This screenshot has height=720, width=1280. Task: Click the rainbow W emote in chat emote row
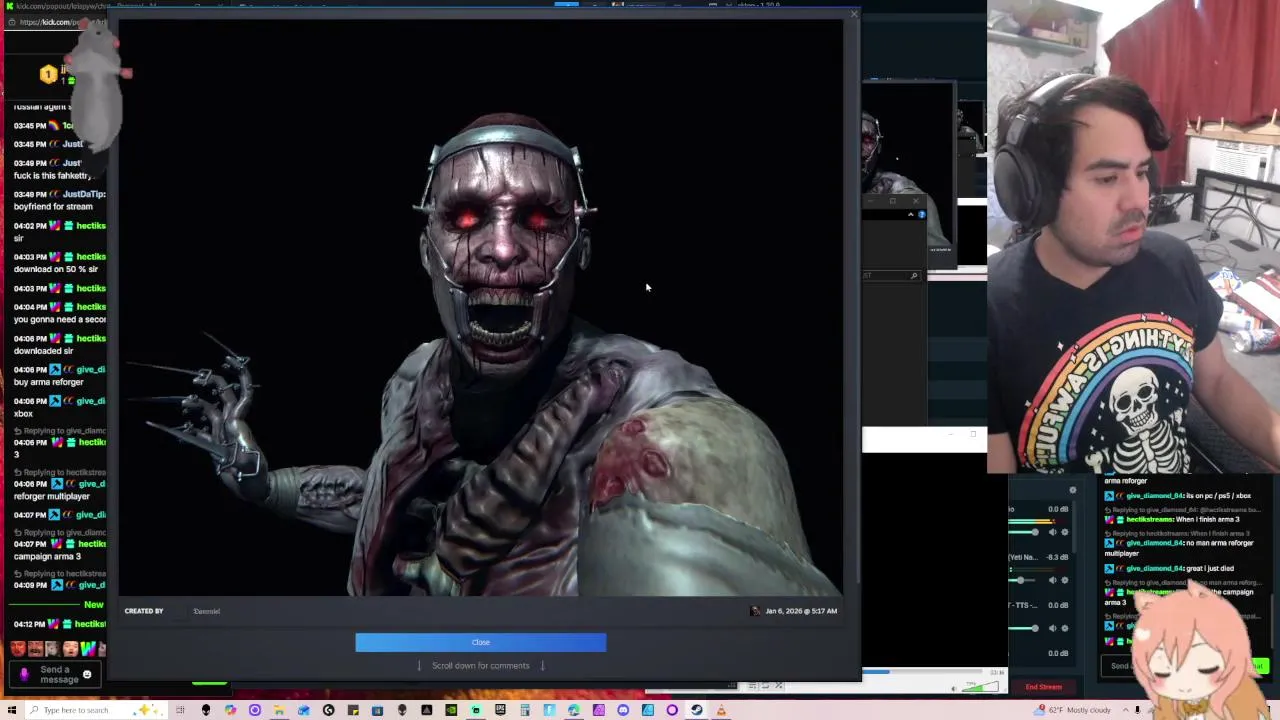88,649
